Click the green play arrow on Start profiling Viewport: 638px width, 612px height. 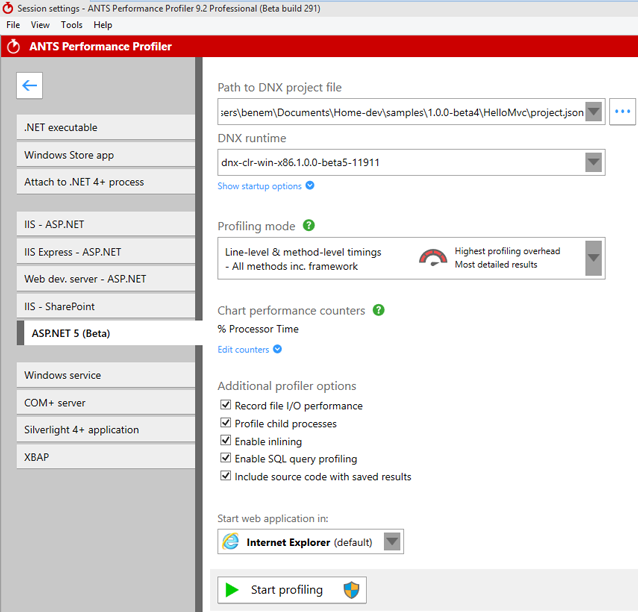(x=232, y=590)
